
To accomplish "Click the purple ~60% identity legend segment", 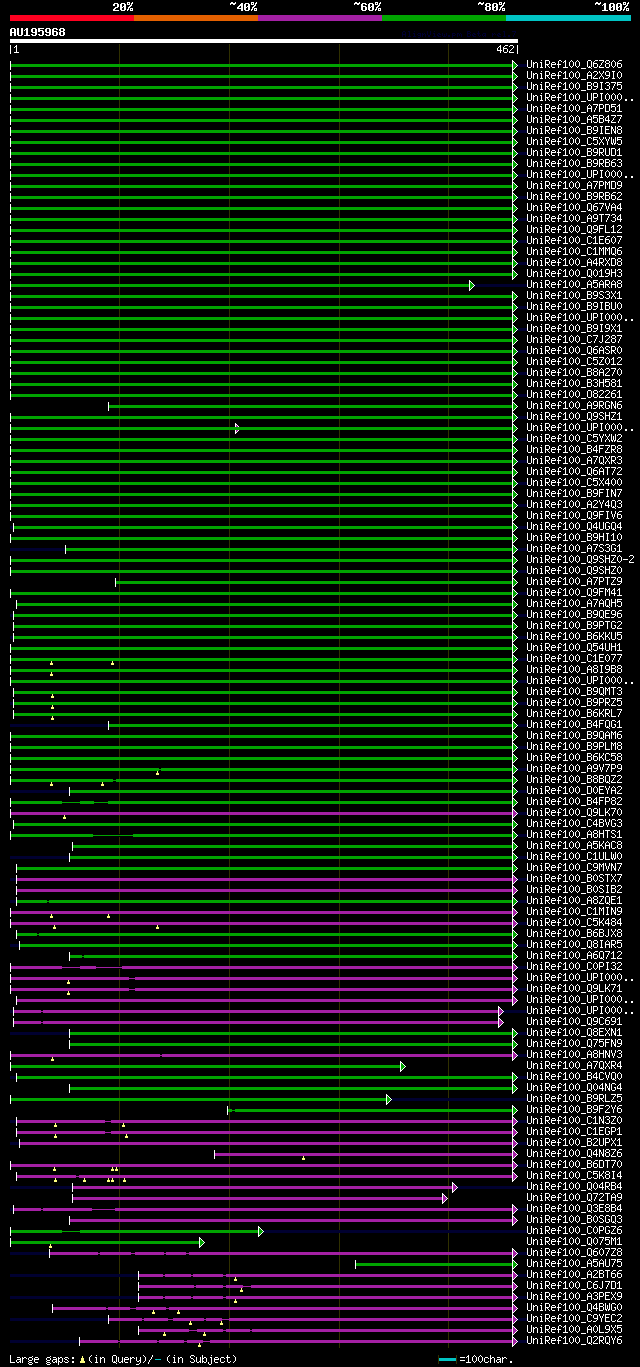I will (320, 18).
